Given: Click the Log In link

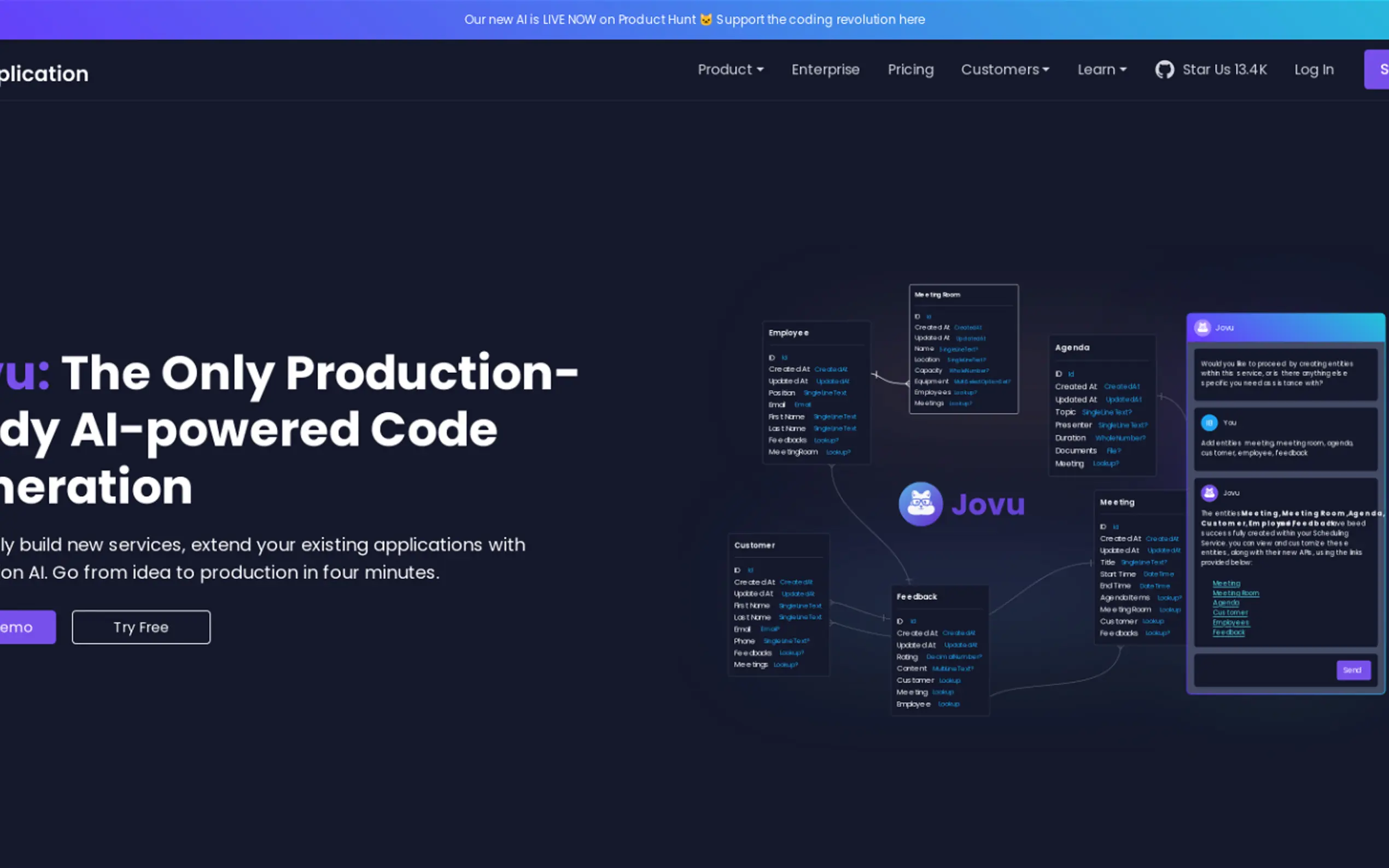Looking at the screenshot, I should [1313, 70].
